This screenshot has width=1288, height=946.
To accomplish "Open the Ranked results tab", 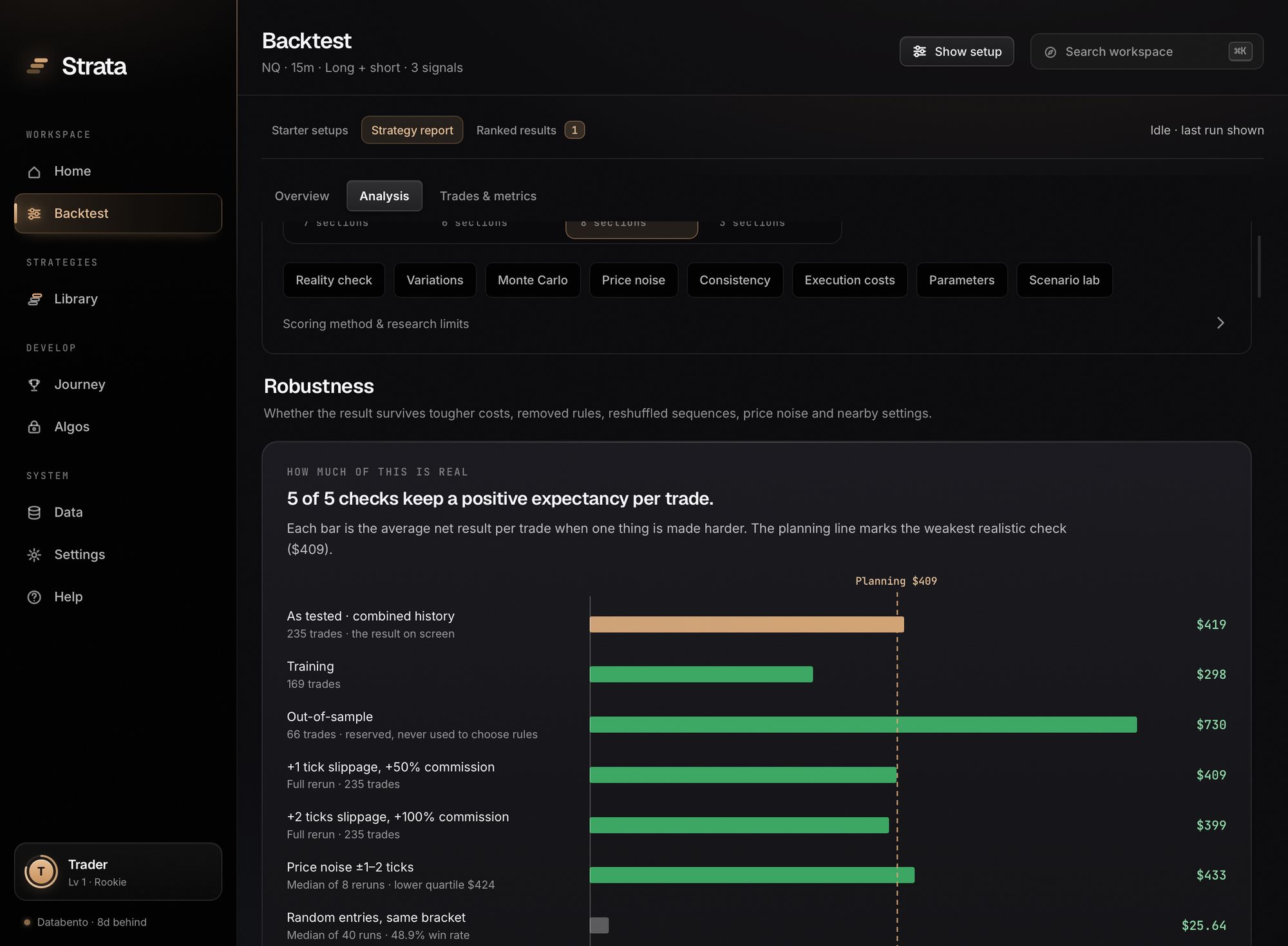I will (530, 130).
